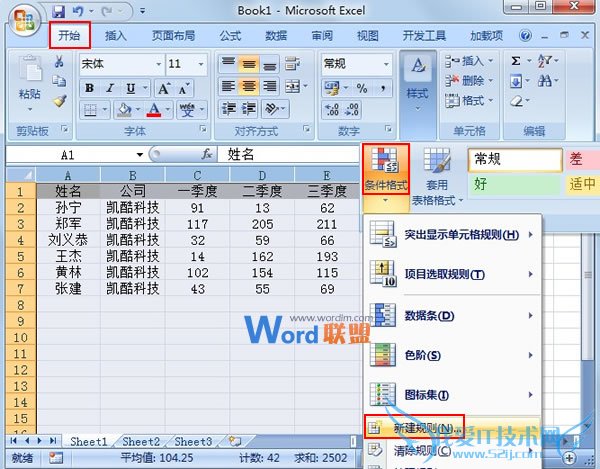Open the Fill down tool
Viewport: 600px width, 469px height.
(x=516, y=81)
